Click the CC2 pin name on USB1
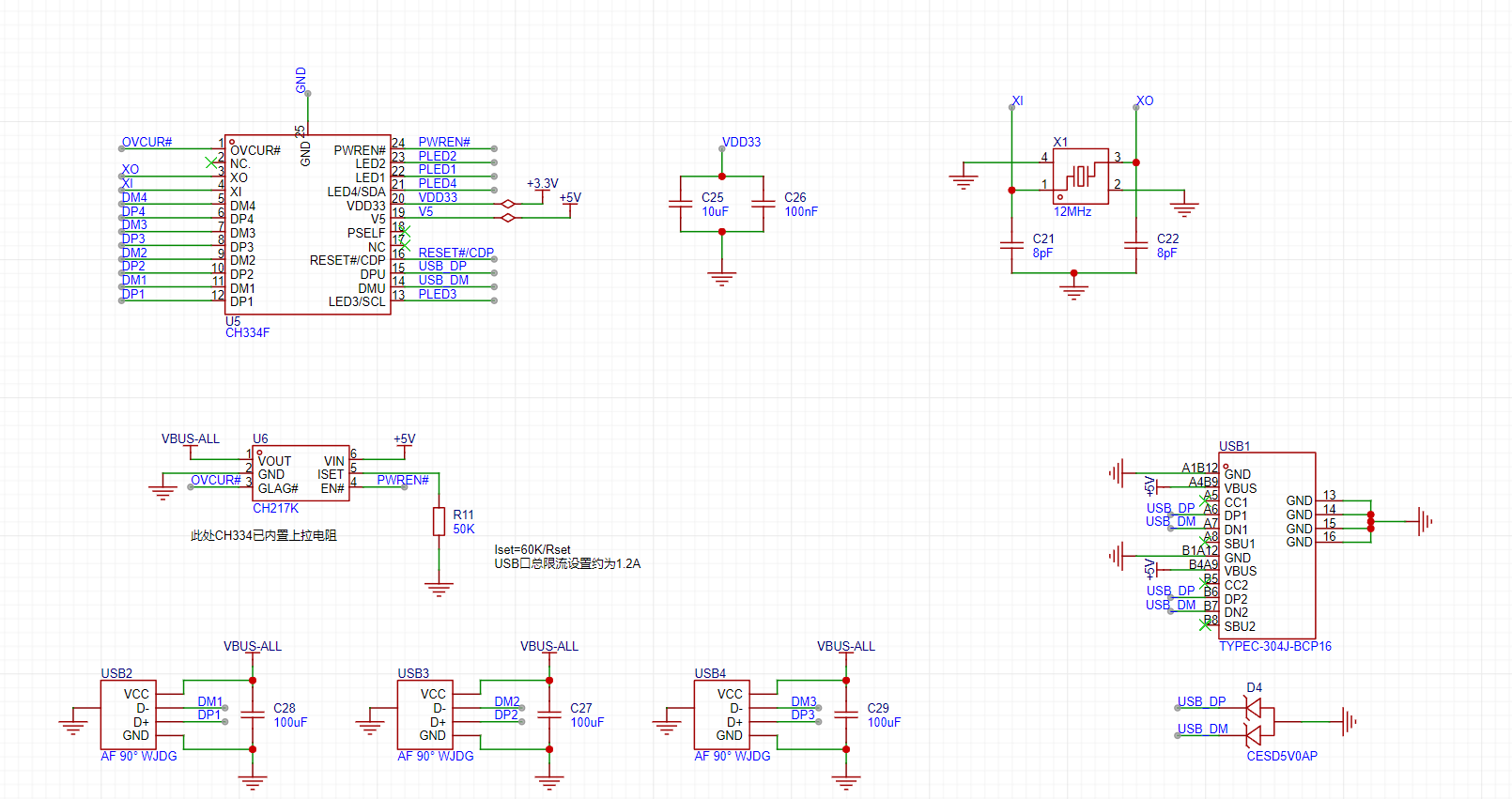Image resolution: width=1512 pixels, height=799 pixels. pyautogui.click(x=1236, y=585)
